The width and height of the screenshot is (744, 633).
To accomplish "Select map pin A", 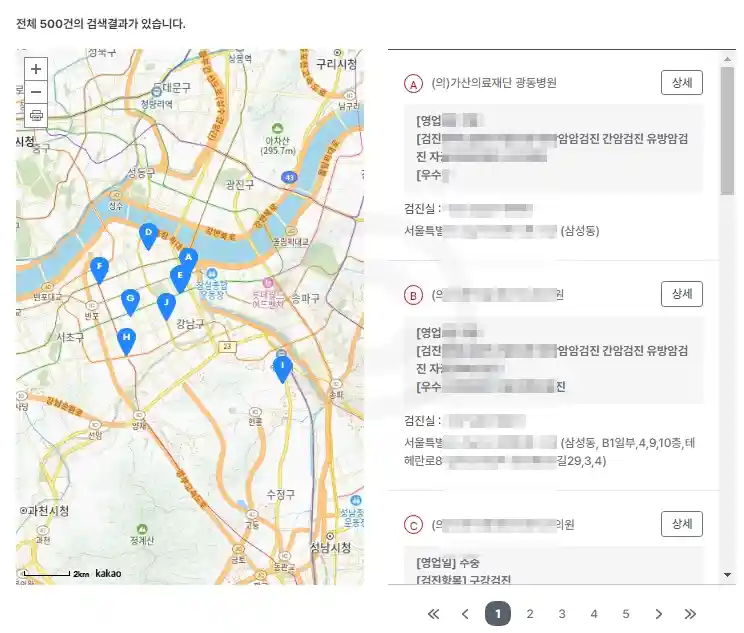I will click(188, 260).
